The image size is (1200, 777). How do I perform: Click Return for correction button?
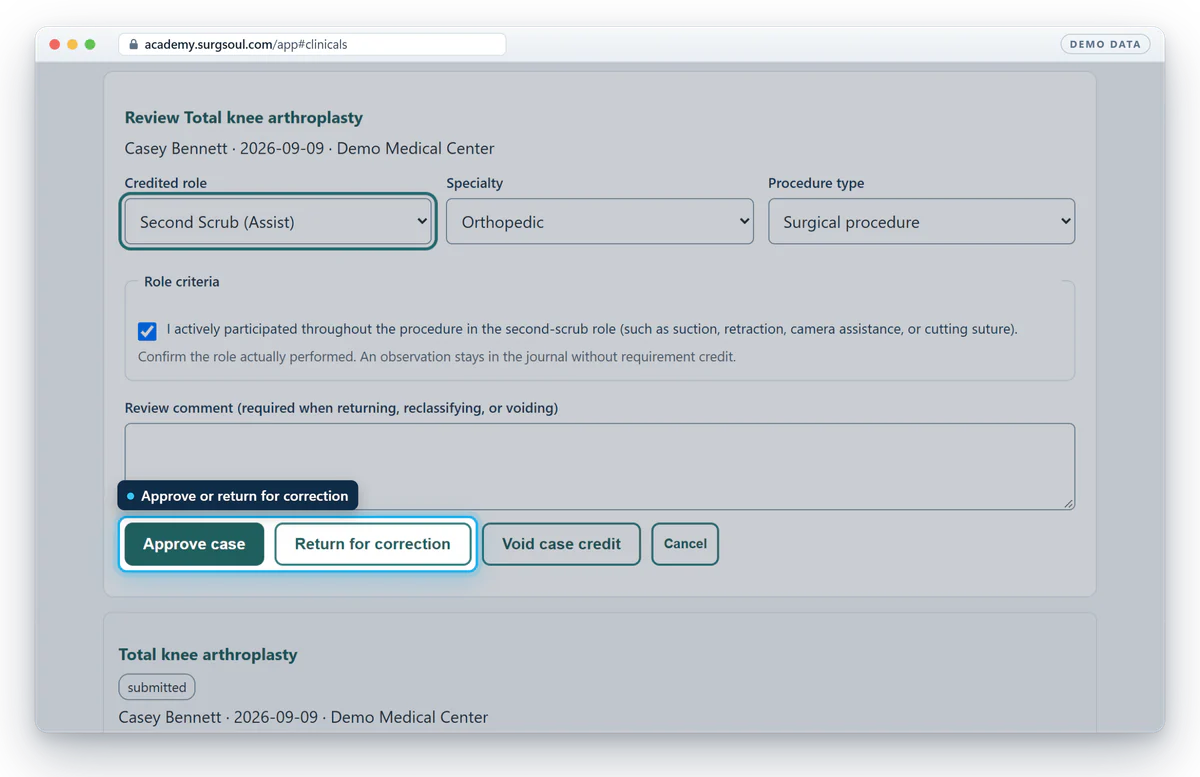point(372,544)
